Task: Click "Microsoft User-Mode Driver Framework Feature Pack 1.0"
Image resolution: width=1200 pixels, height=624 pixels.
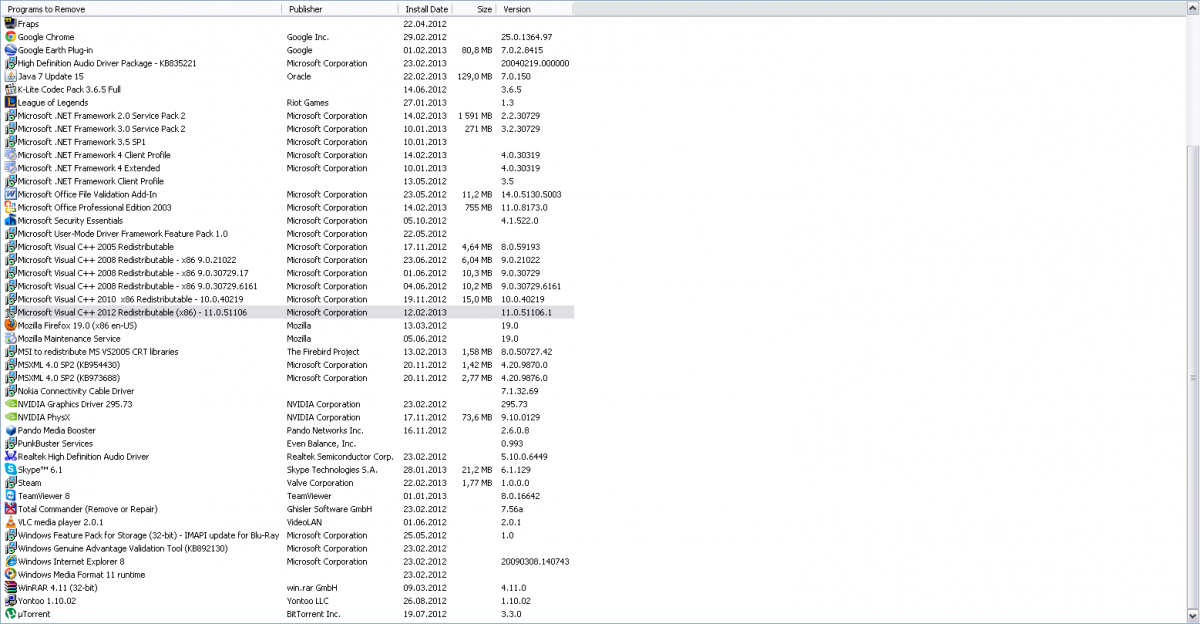Action: tap(123, 234)
